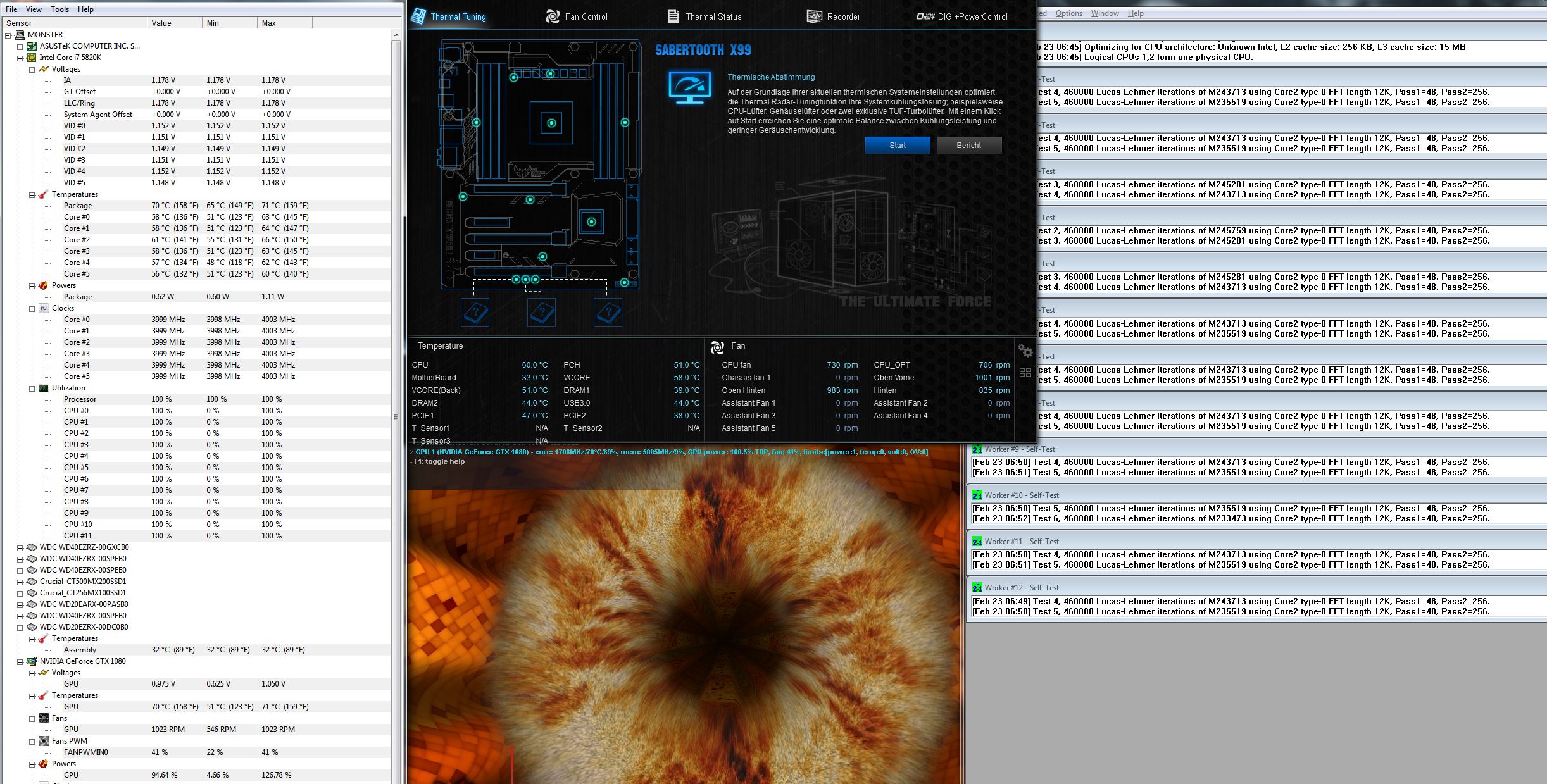Click the Max column header
The image size is (1547, 784).
click(x=285, y=23)
